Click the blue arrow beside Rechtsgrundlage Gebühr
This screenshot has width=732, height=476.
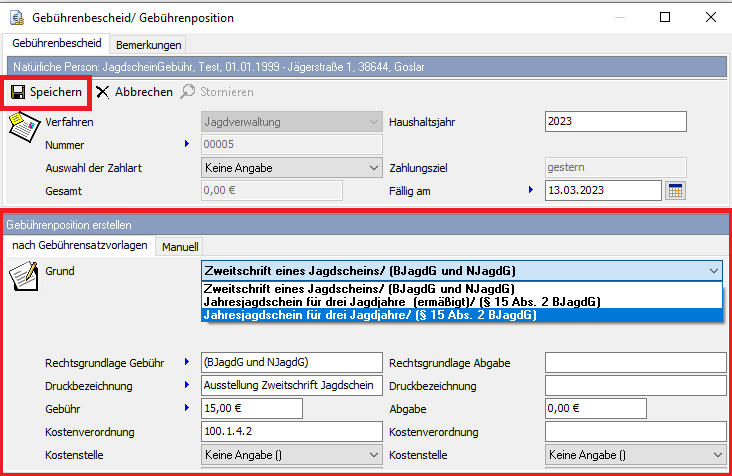tap(186, 362)
